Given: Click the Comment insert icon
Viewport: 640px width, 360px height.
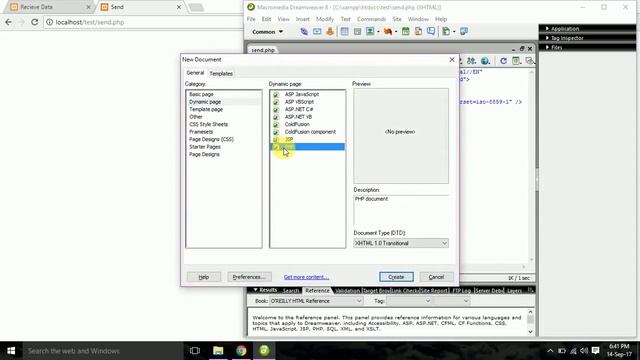Looking at the screenshot, I should click(431, 31).
